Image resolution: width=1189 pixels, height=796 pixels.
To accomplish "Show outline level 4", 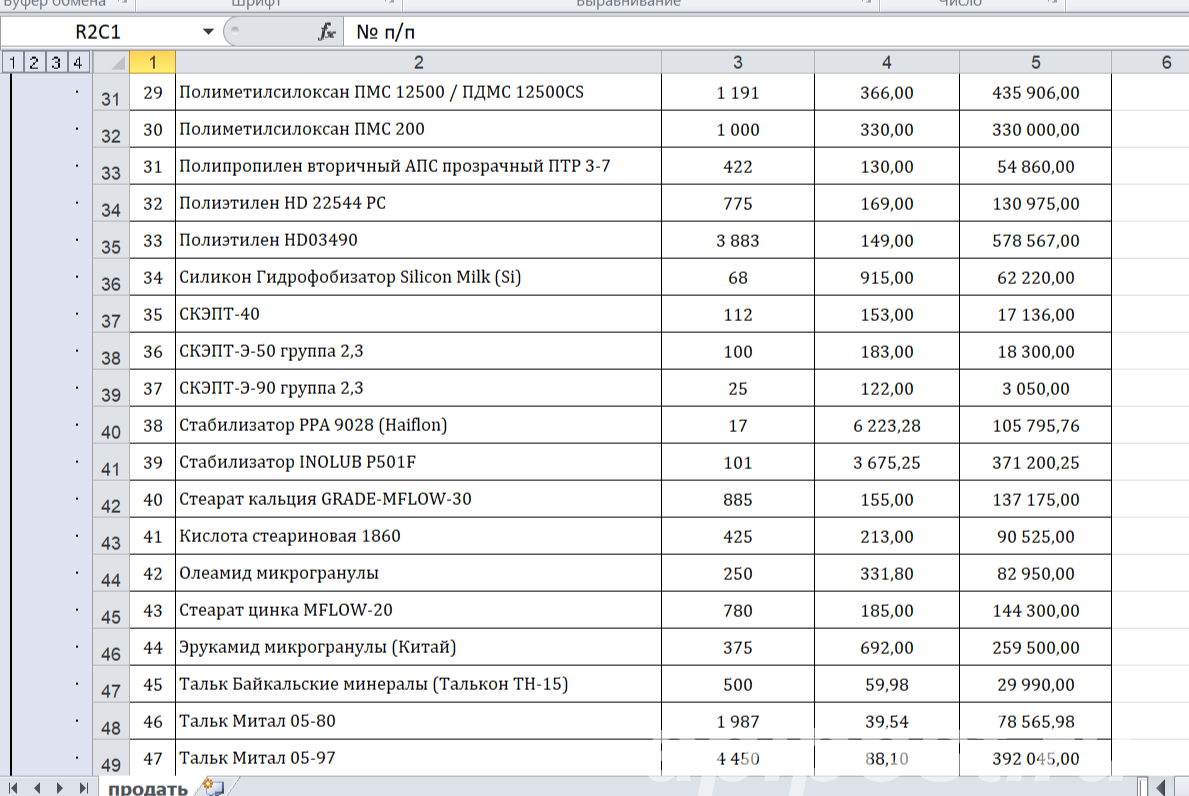I will (x=78, y=62).
